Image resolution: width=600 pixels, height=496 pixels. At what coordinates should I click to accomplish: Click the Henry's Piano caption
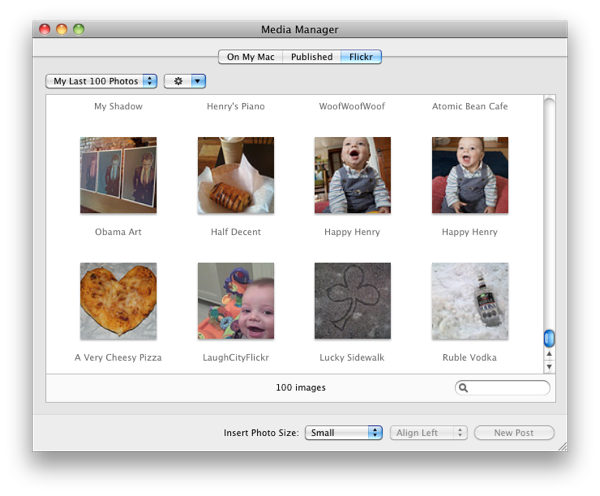point(236,106)
